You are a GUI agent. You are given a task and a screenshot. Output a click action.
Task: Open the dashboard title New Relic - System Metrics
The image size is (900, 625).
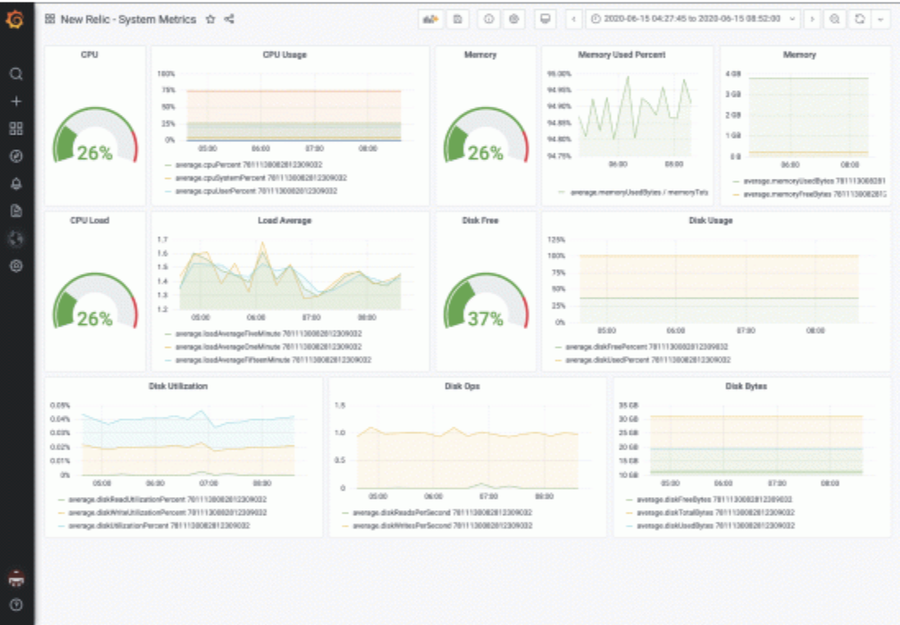coord(129,20)
